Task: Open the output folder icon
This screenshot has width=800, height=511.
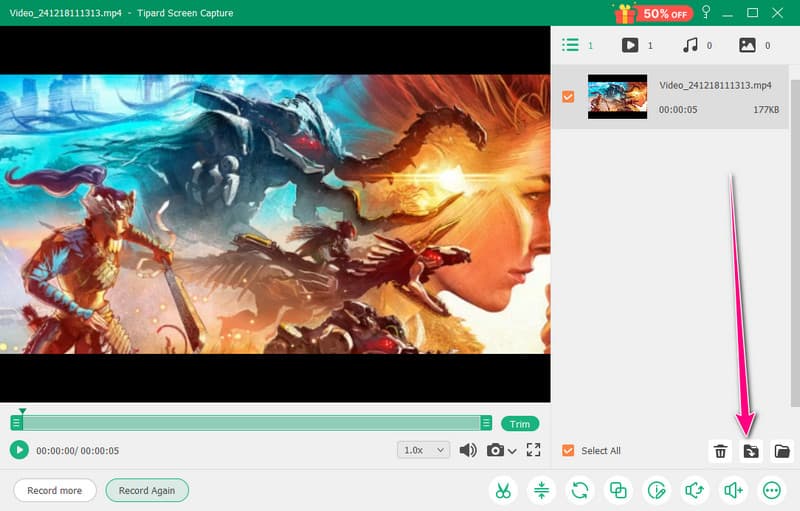Action: click(782, 451)
